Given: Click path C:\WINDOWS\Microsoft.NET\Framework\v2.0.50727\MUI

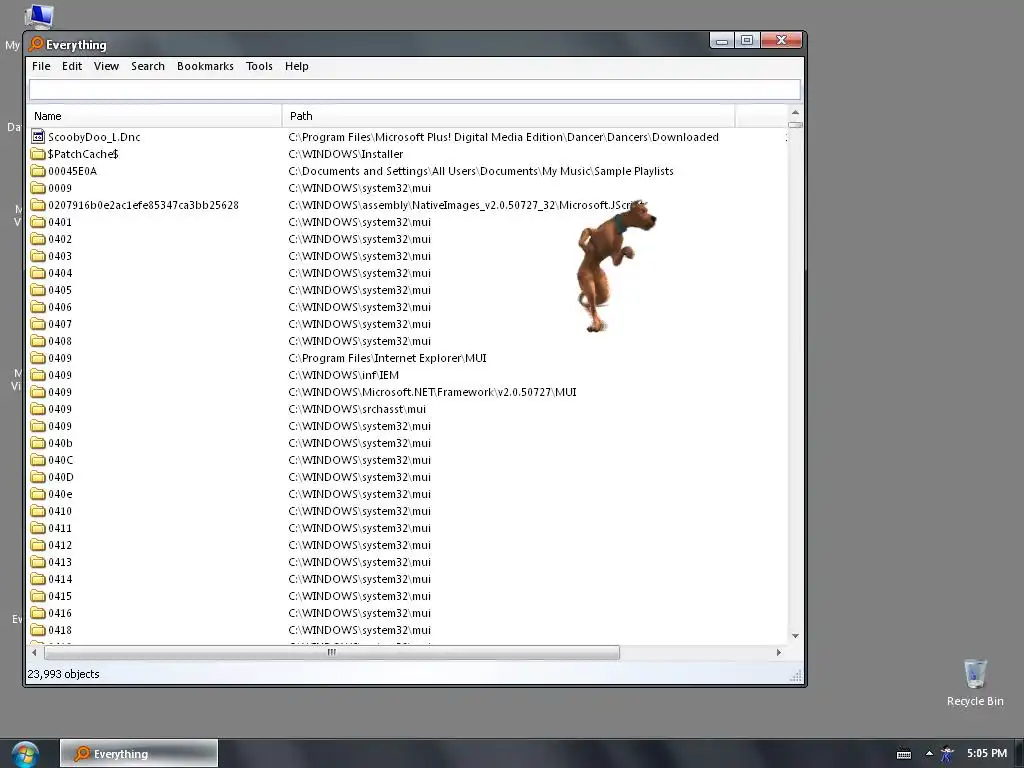Looking at the screenshot, I should [x=432, y=392].
